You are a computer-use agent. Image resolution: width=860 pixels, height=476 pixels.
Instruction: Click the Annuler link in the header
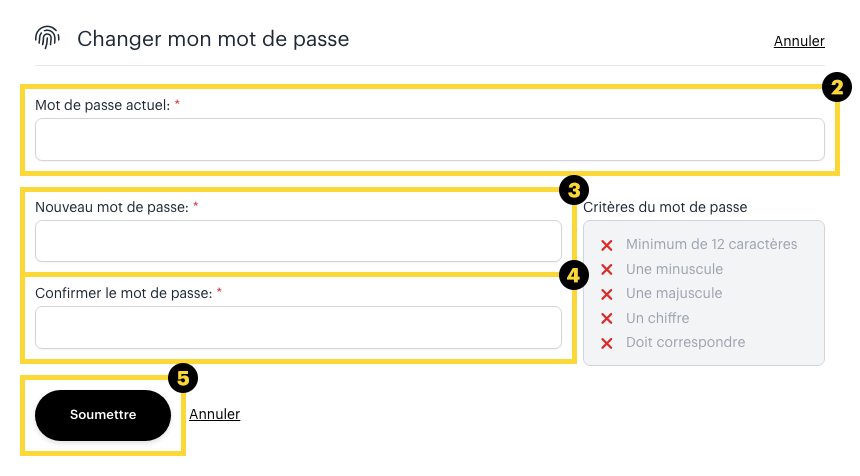pyautogui.click(x=799, y=41)
